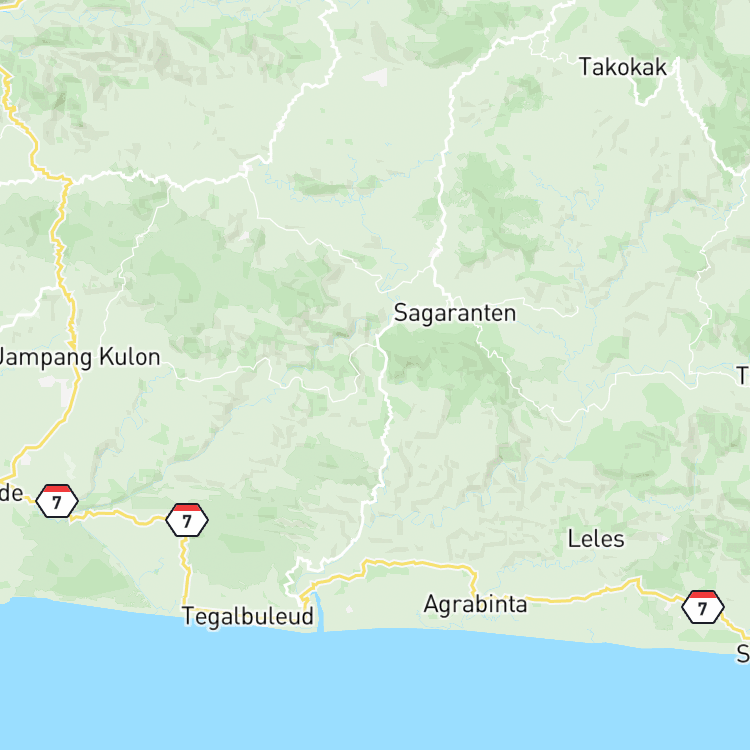Viewport: 750px width, 750px height.
Task: Click the cut-off "T" label at right edge
Action: click(x=743, y=376)
